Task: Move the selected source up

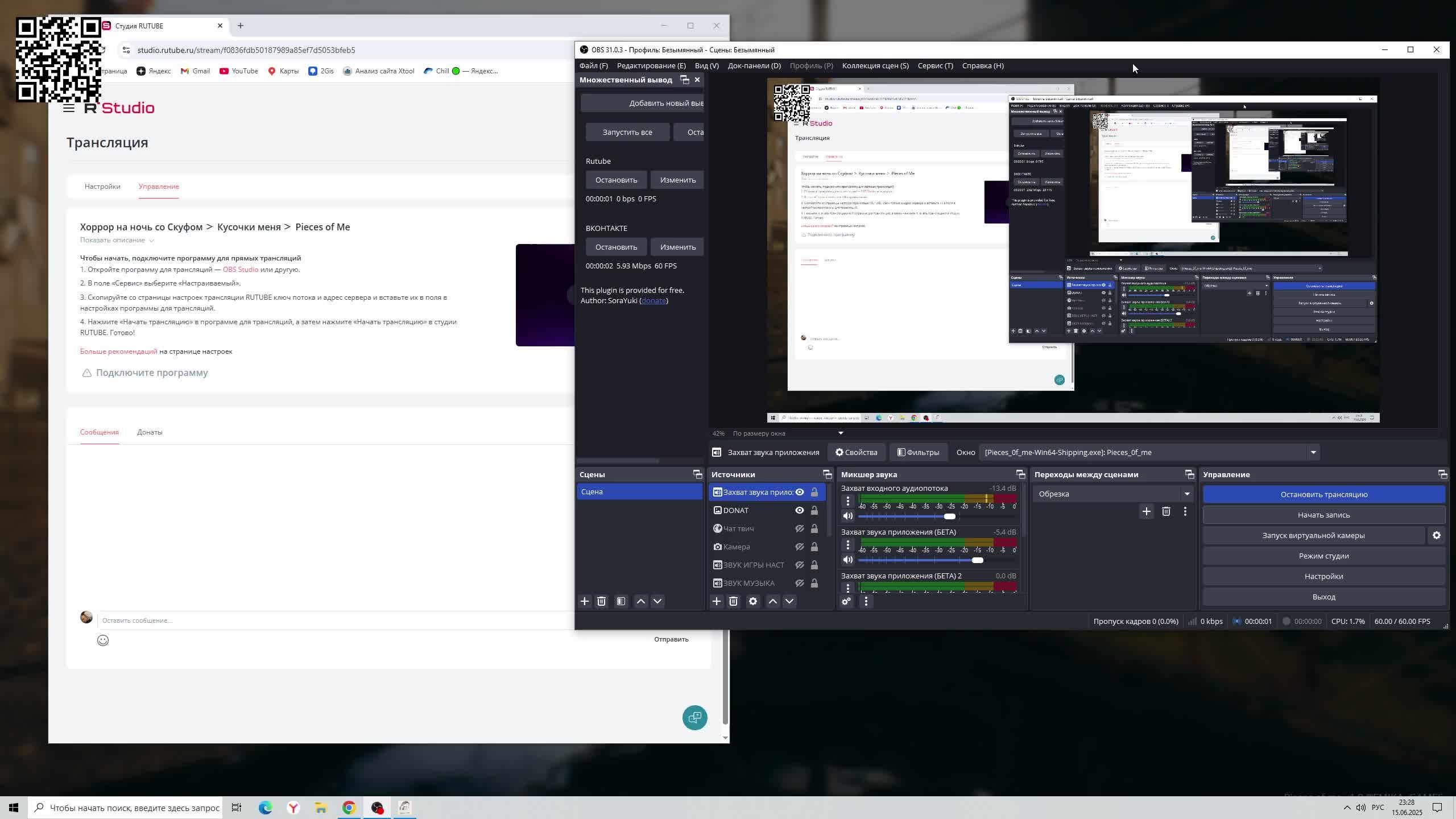Action: point(773,601)
